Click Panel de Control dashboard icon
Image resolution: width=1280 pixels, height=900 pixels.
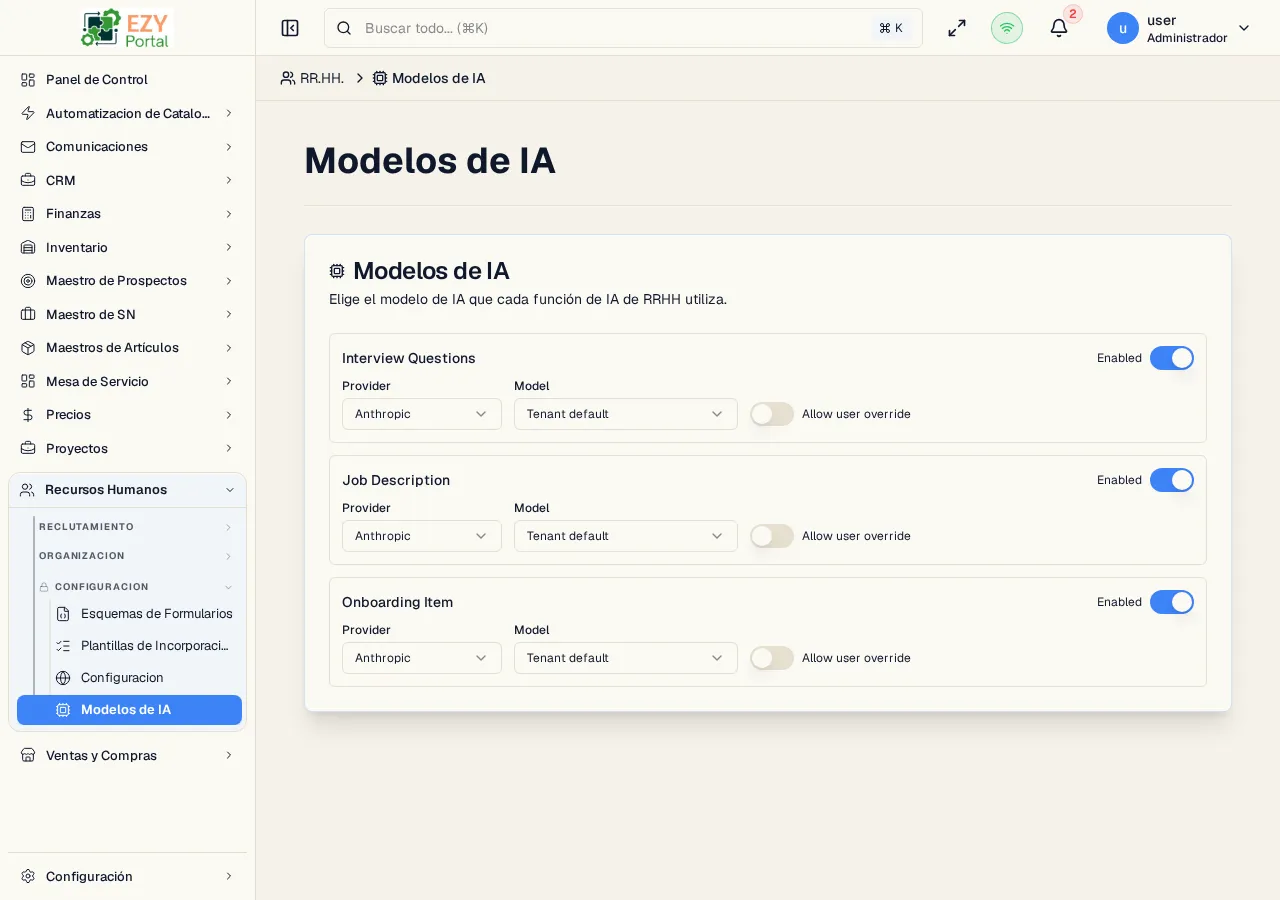(28, 80)
